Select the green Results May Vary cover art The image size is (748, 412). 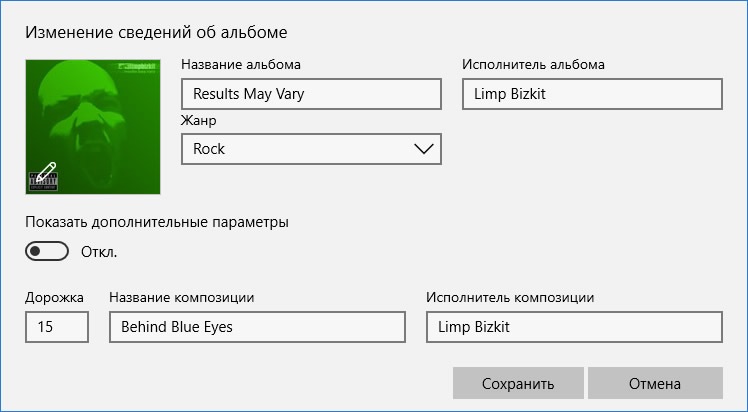(x=93, y=127)
